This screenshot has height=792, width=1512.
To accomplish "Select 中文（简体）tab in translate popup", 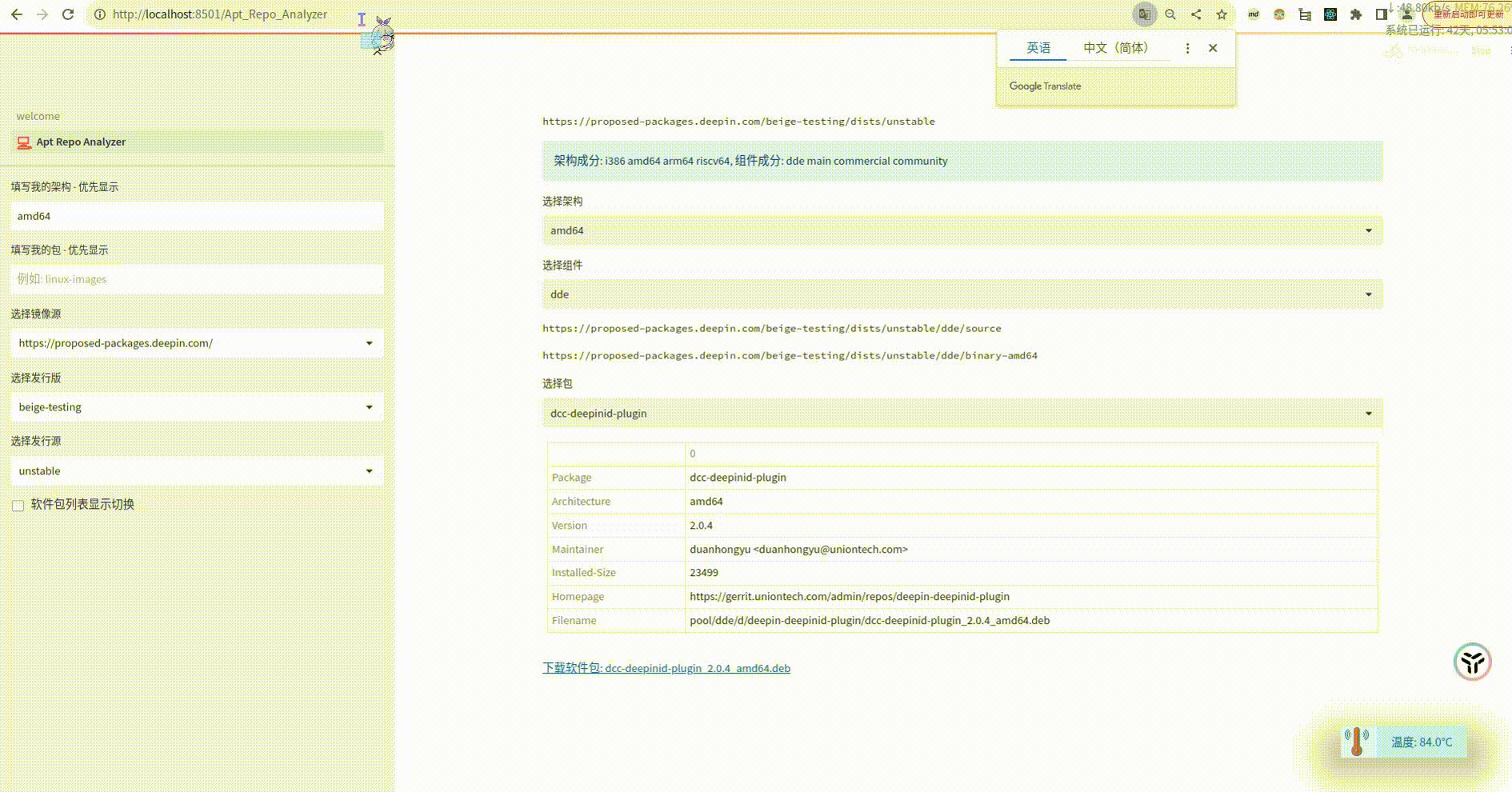I will coord(1118,48).
